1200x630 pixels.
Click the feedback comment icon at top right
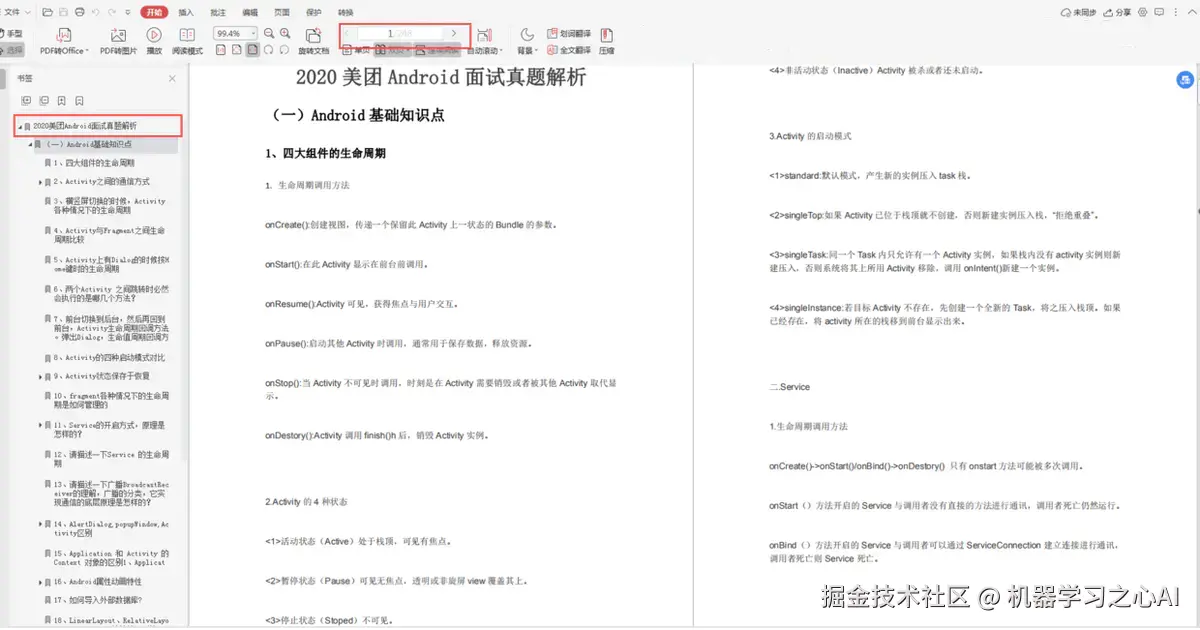click(x=1160, y=12)
